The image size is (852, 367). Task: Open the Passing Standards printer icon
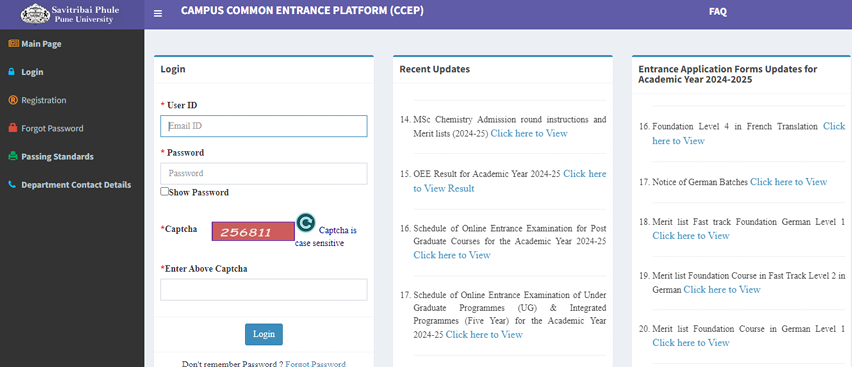[13, 157]
